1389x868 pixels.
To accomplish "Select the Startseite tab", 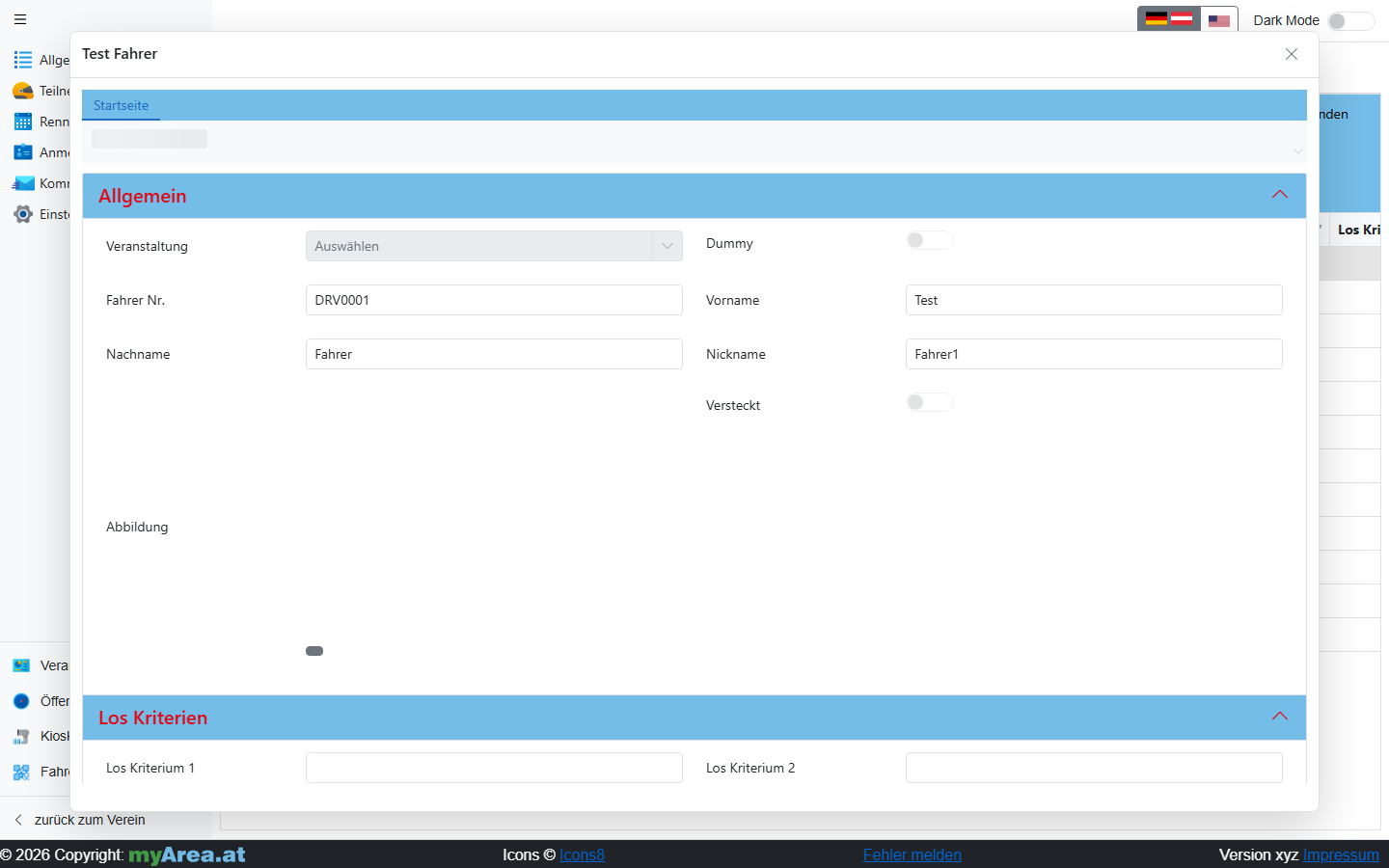I will 121,105.
